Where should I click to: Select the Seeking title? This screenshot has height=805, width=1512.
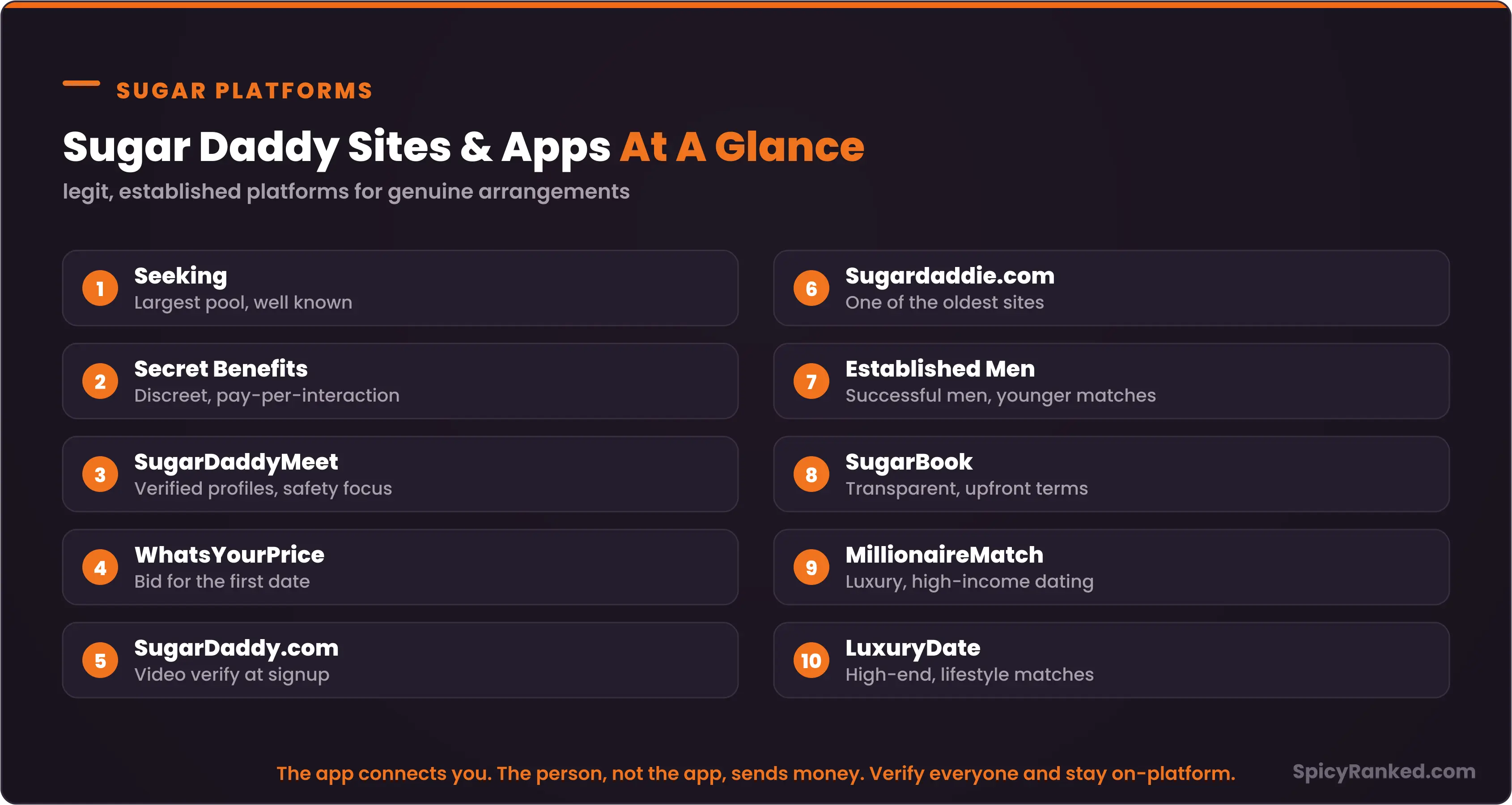(x=181, y=276)
